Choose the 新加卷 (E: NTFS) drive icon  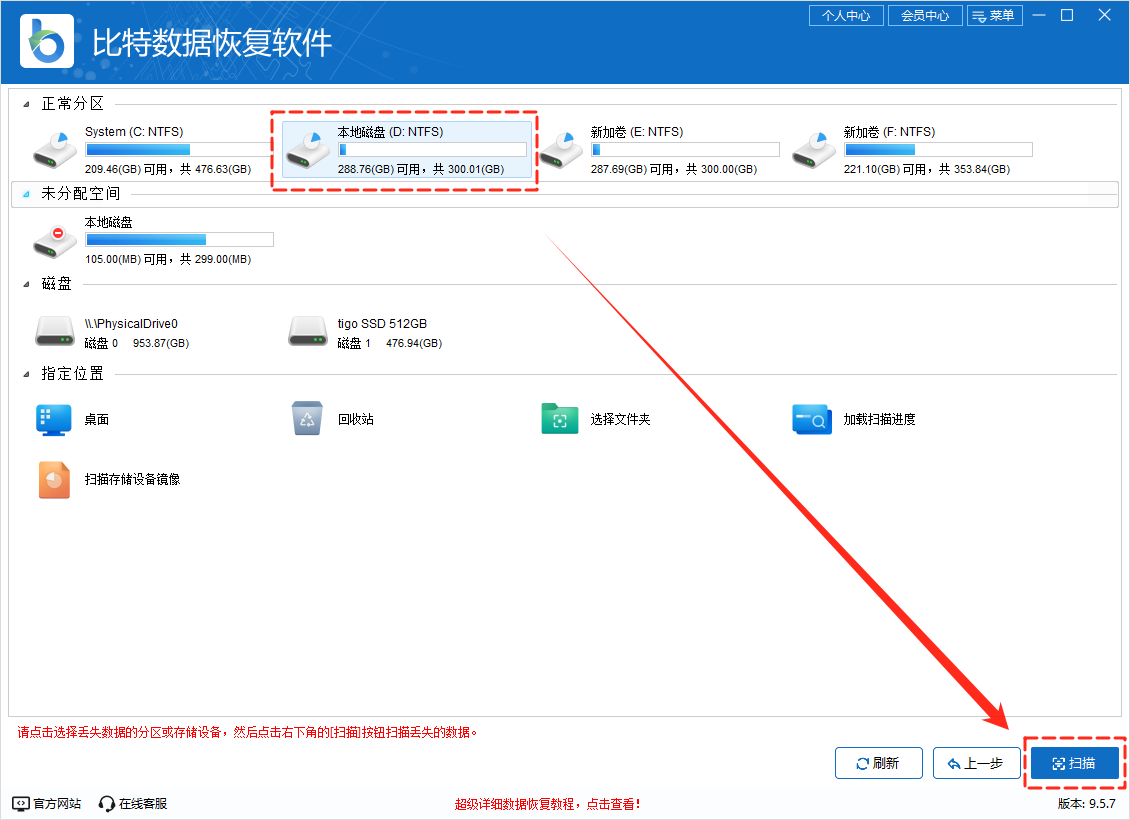click(560, 149)
